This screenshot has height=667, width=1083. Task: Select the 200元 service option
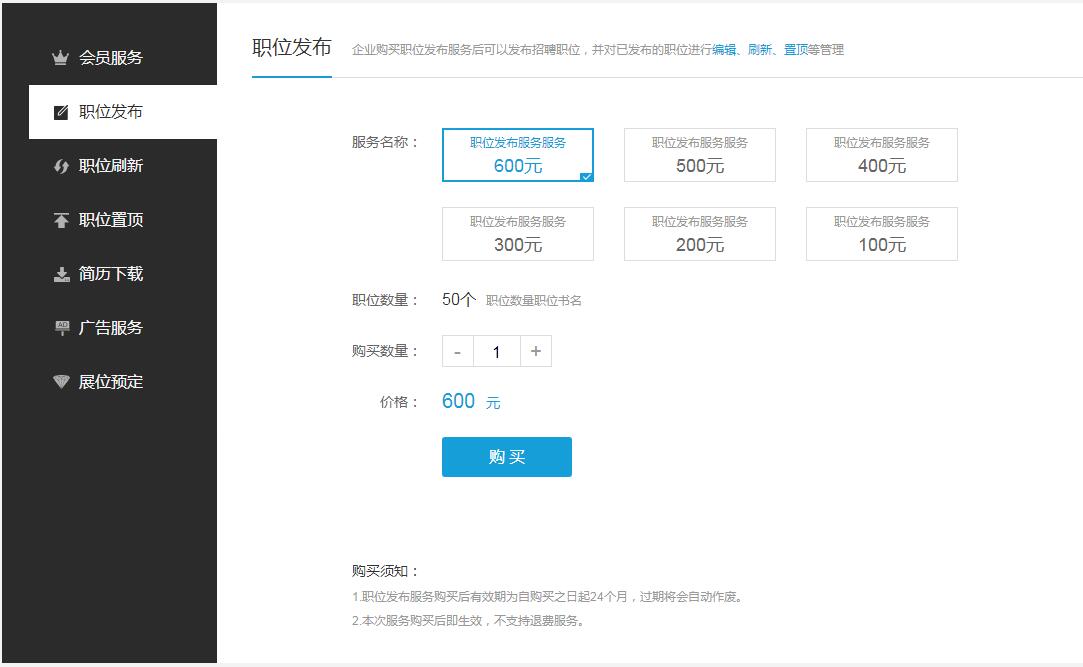click(699, 233)
